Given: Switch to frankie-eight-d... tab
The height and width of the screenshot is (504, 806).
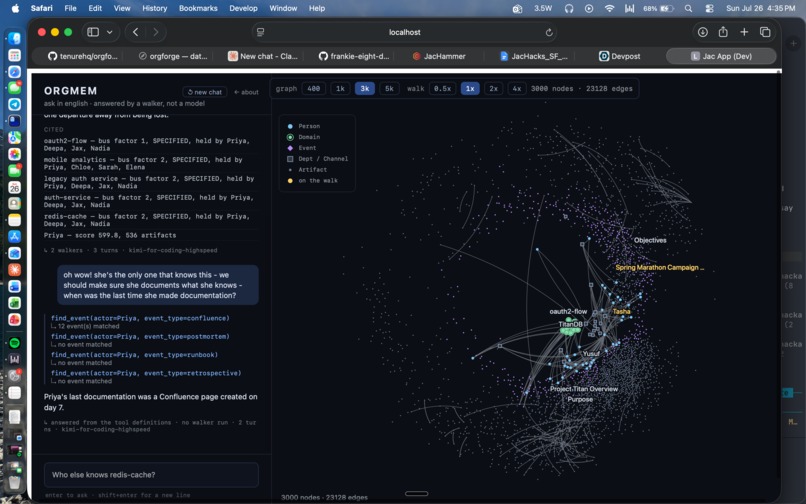Looking at the screenshot, I should point(354,56).
